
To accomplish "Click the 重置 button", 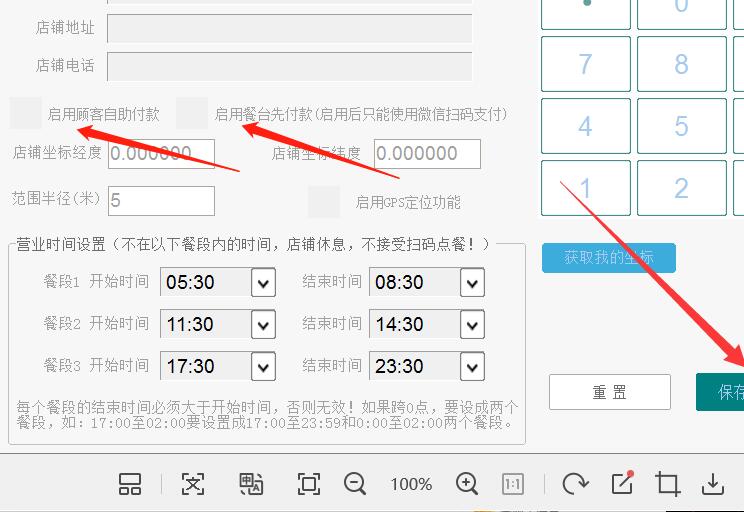I will point(609,392).
